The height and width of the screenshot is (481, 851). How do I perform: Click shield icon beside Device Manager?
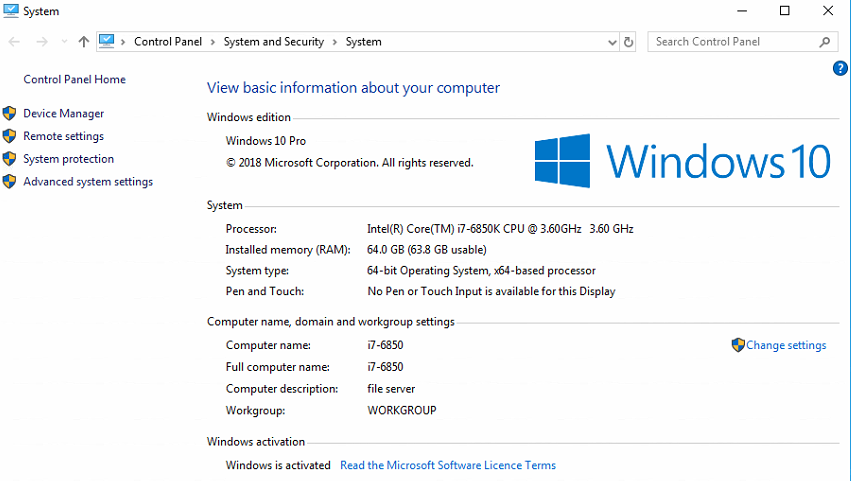[x=9, y=113]
